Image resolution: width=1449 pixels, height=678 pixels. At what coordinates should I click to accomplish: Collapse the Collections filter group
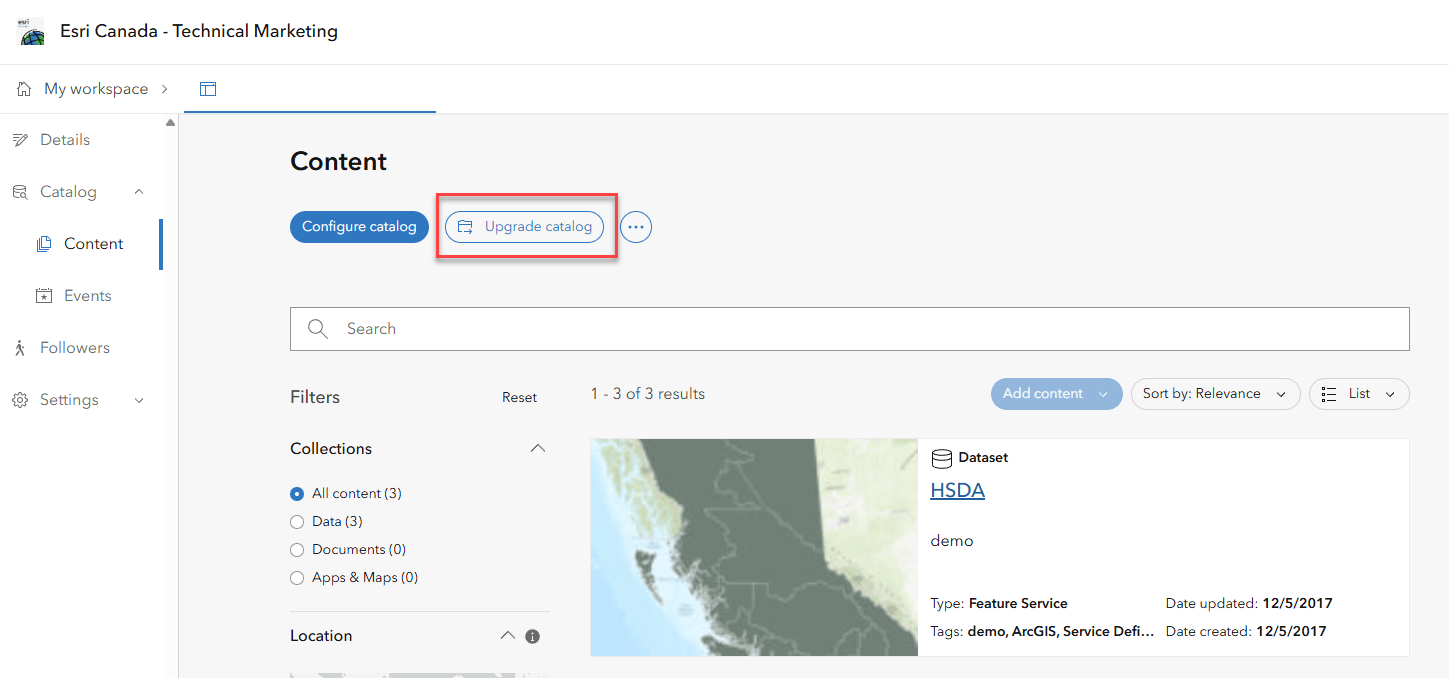coord(538,448)
